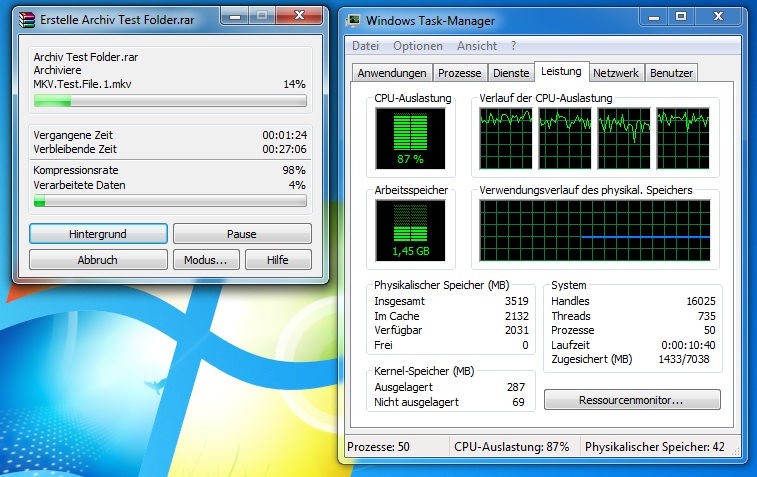Click the Insgesamt value 3519

click(517, 301)
